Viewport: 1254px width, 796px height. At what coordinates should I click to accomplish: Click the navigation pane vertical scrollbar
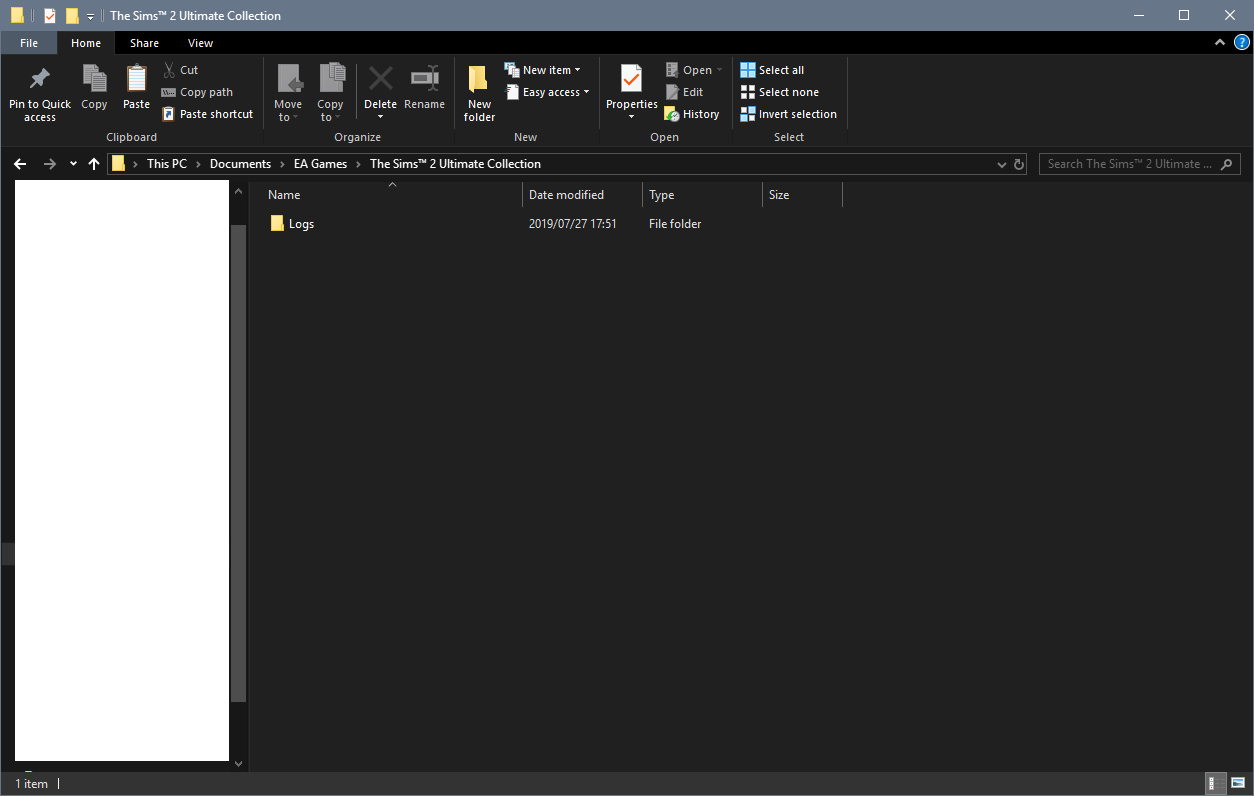pos(238,460)
